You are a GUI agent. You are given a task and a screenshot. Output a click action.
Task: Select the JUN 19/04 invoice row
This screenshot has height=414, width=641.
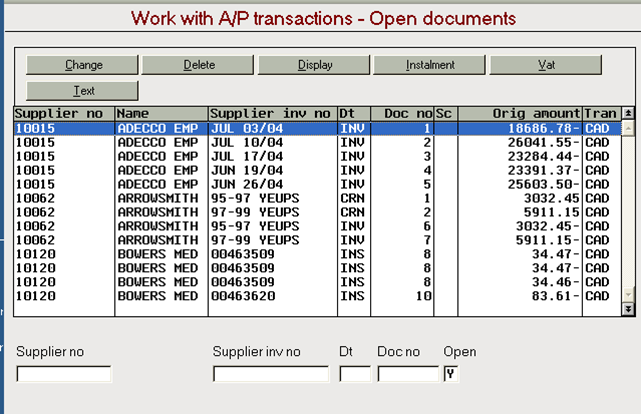tap(318, 170)
